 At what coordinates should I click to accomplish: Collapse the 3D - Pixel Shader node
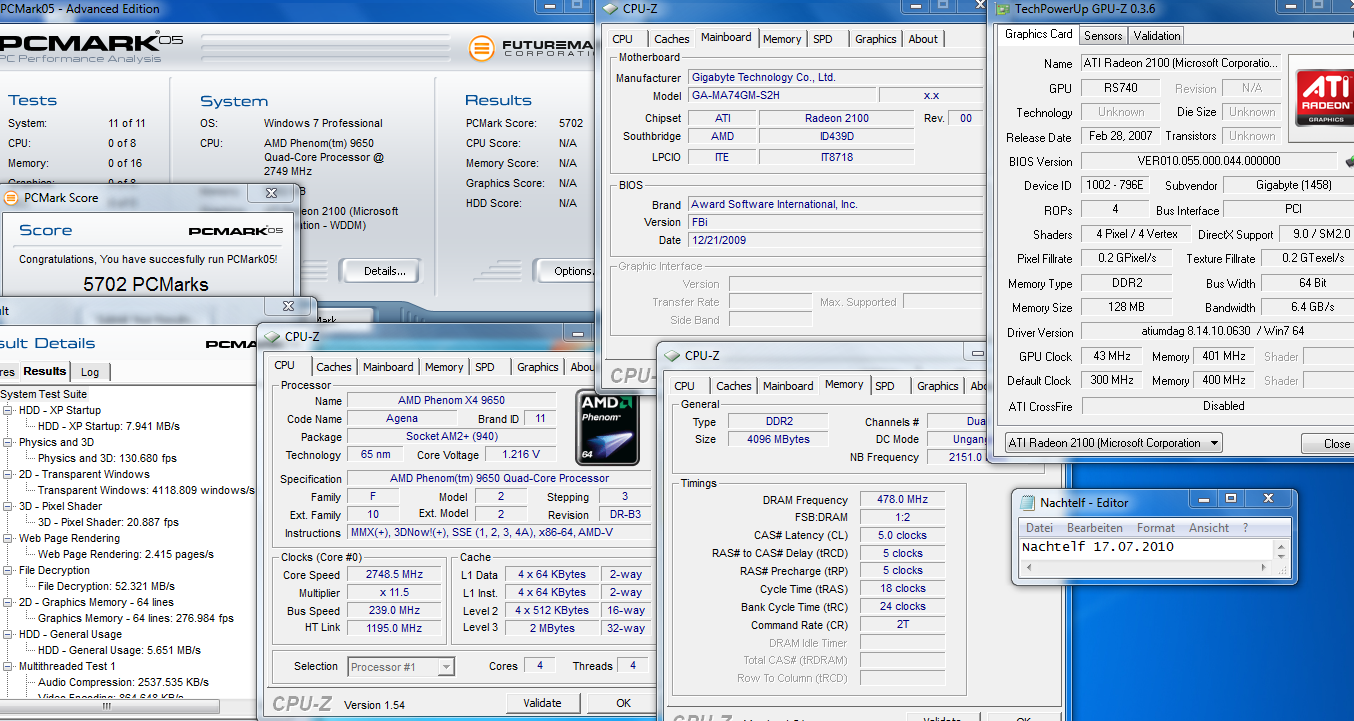click(9, 506)
